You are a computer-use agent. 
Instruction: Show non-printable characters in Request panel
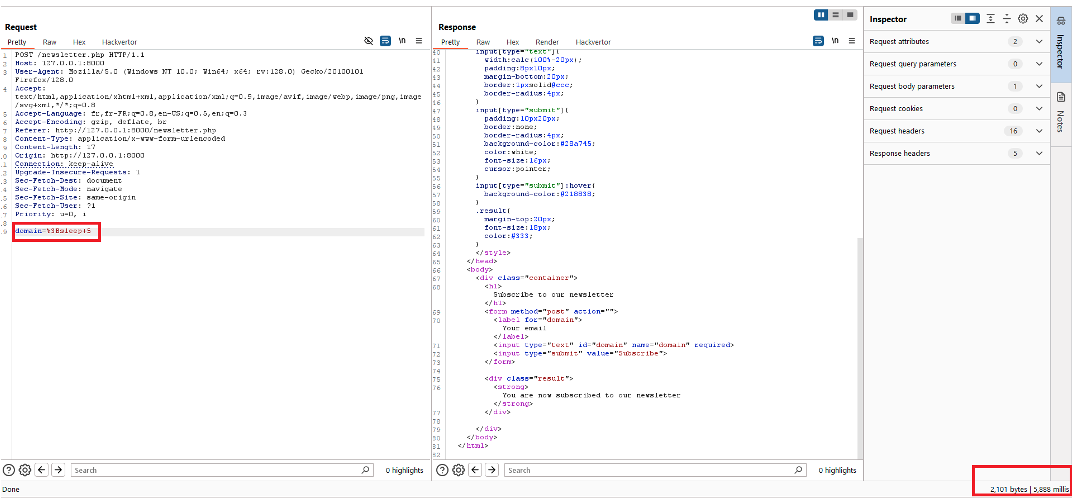(x=401, y=42)
